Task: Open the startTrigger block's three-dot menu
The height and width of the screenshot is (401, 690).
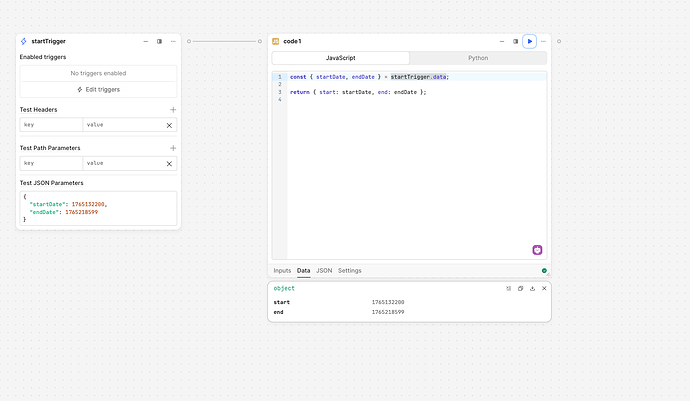Action: coord(173,41)
